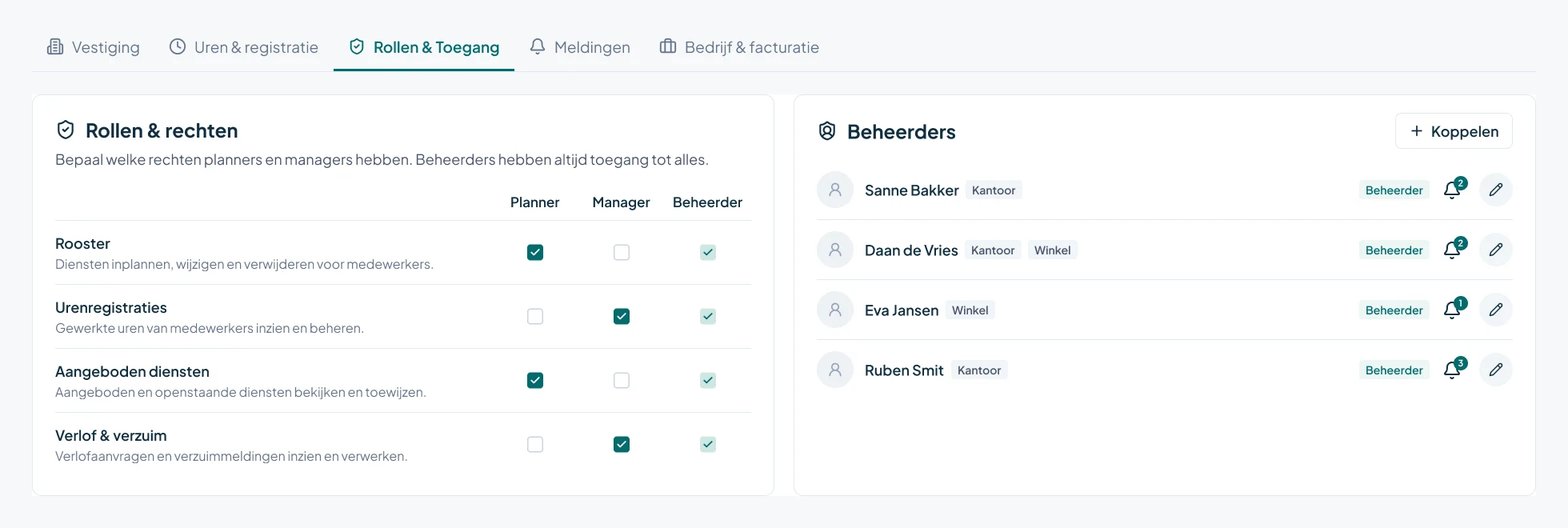The height and width of the screenshot is (528, 1568).
Task: Click Beheerder checkbox for Rooster
Action: pyautogui.click(x=708, y=252)
